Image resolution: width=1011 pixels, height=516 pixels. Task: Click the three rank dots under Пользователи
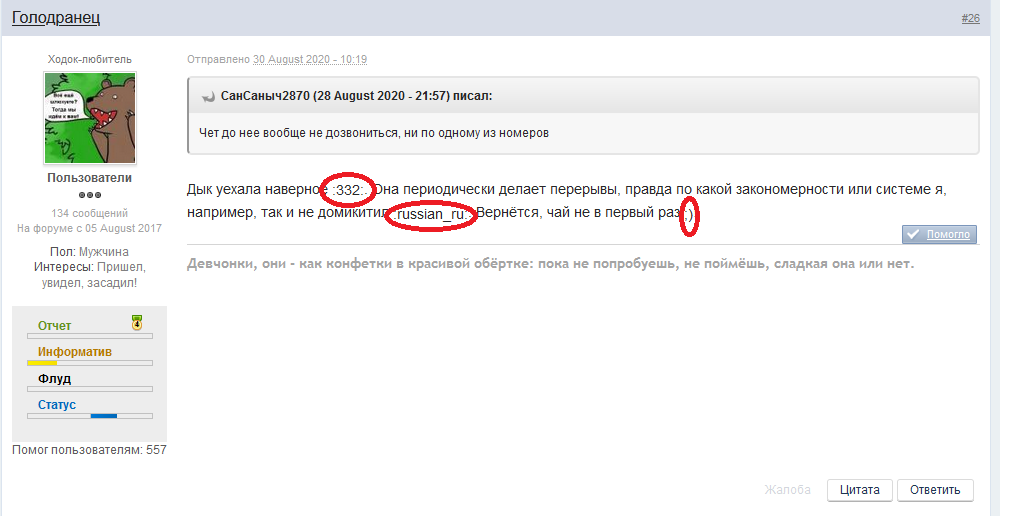tap(90, 195)
